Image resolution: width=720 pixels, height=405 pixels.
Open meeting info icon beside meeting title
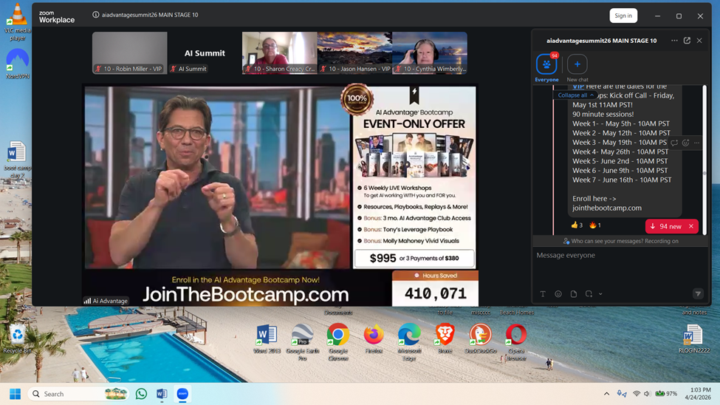96,15
